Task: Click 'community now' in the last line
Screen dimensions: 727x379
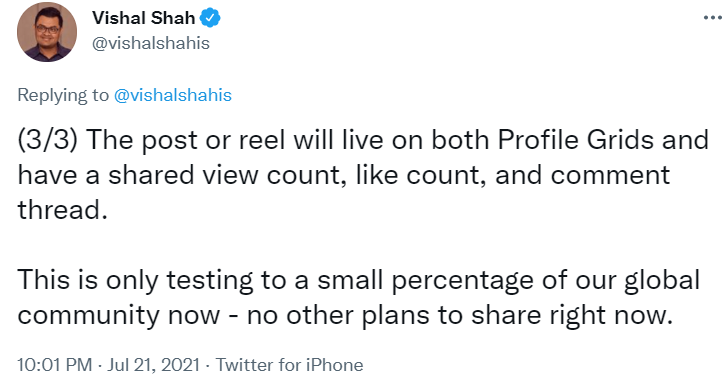Action: 119,315
